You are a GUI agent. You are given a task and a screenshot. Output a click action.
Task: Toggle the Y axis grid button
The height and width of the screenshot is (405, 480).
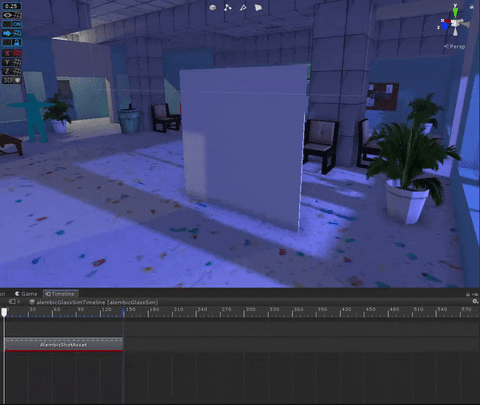(x=12, y=62)
